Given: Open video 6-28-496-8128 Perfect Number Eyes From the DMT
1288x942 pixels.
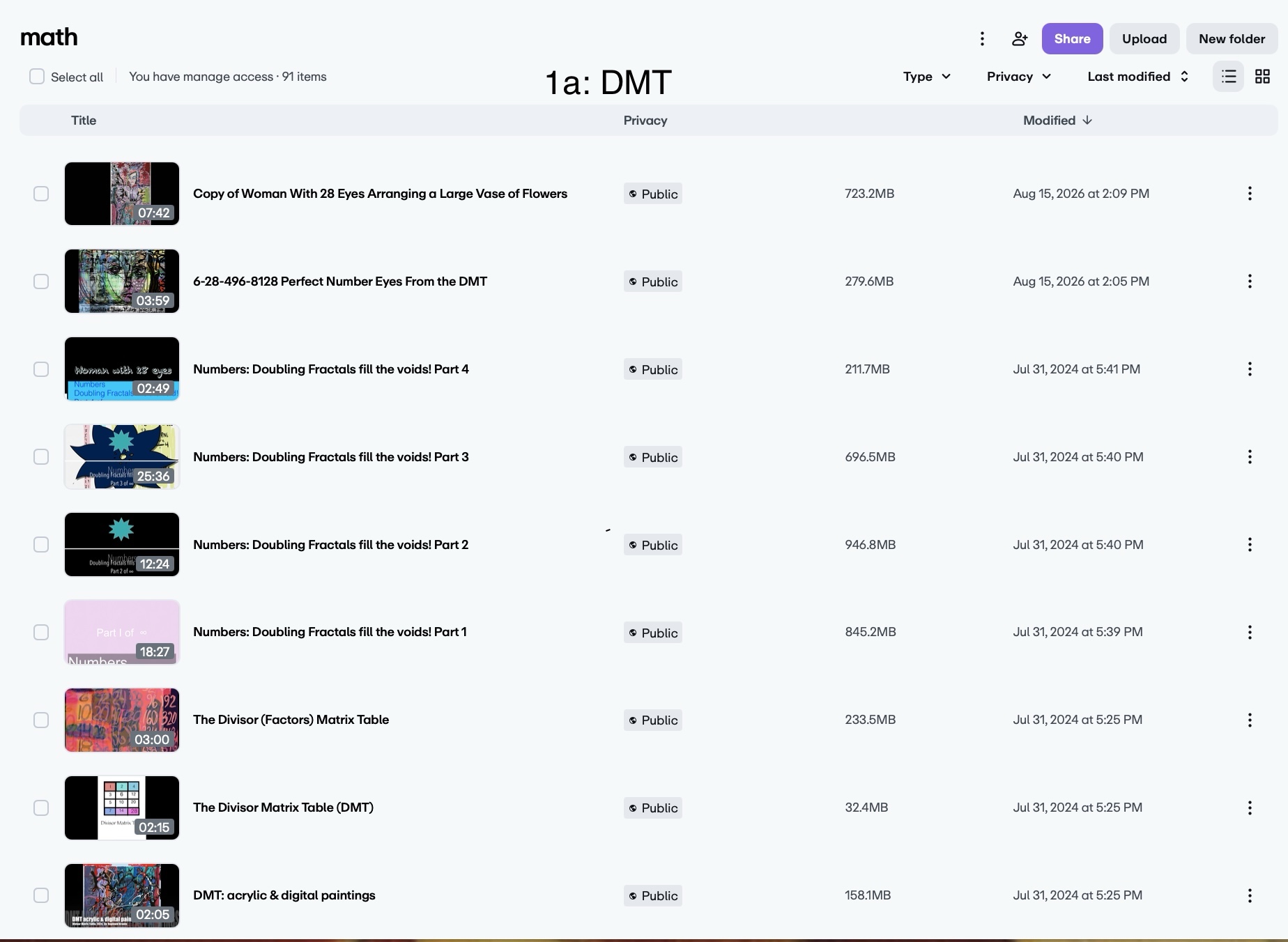Looking at the screenshot, I should (340, 281).
